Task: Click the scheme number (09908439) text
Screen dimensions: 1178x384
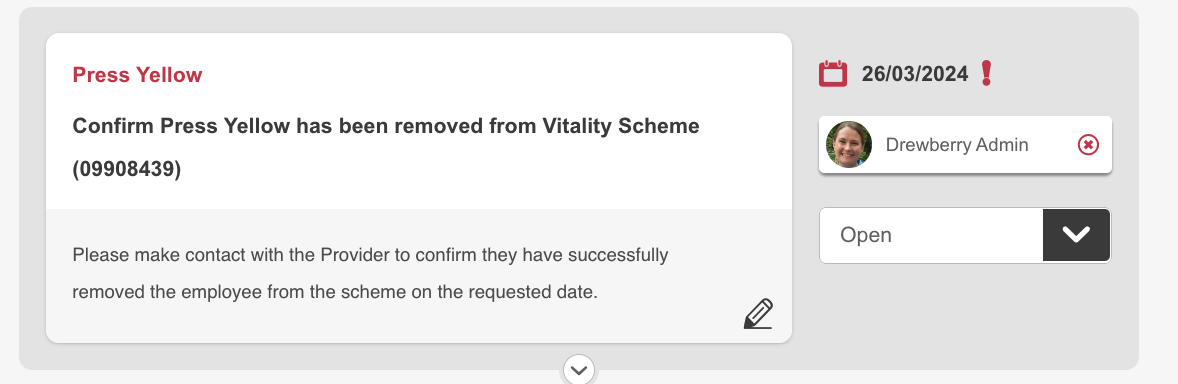Action: point(127,170)
